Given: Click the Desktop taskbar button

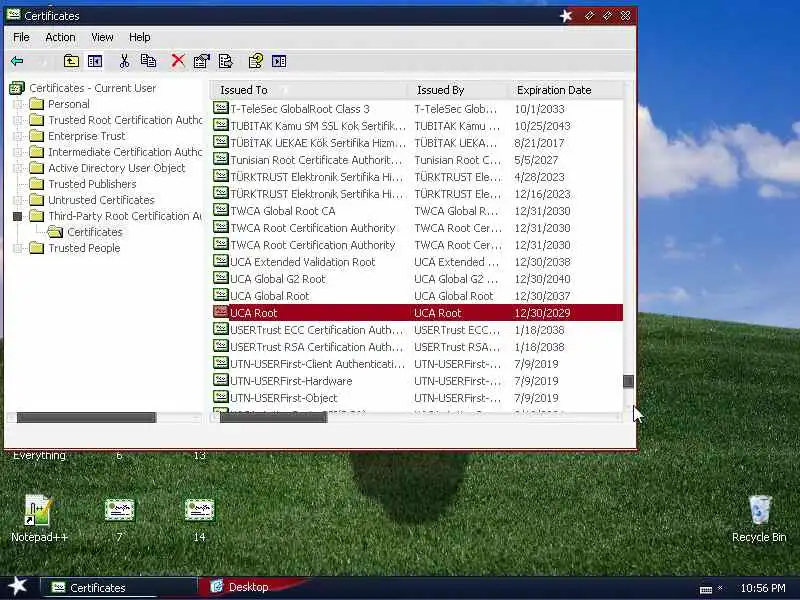Looking at the screenshot, I should click(250, 587).
